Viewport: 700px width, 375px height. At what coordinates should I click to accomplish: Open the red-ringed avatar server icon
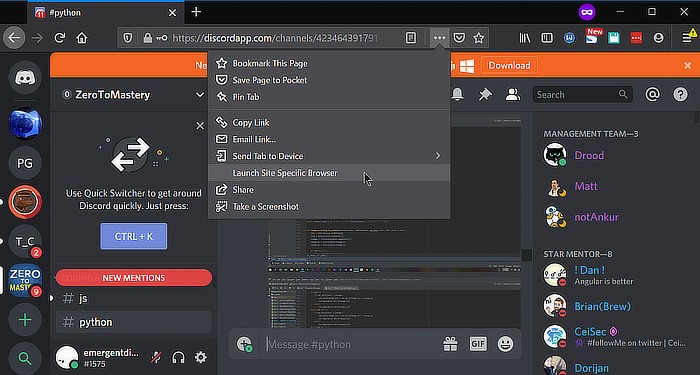[x=25, y=202]
